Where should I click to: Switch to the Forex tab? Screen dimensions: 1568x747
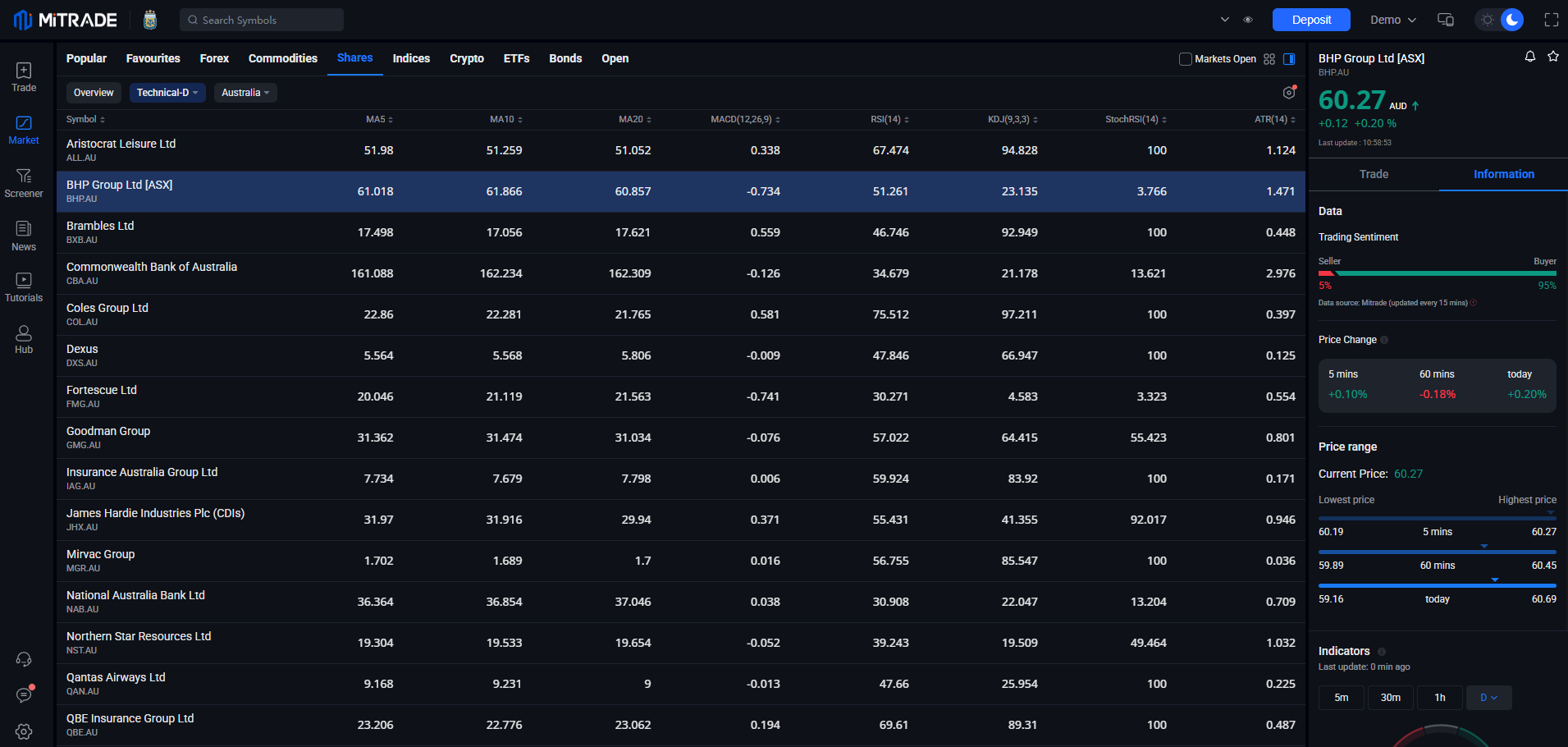(214, 58)
